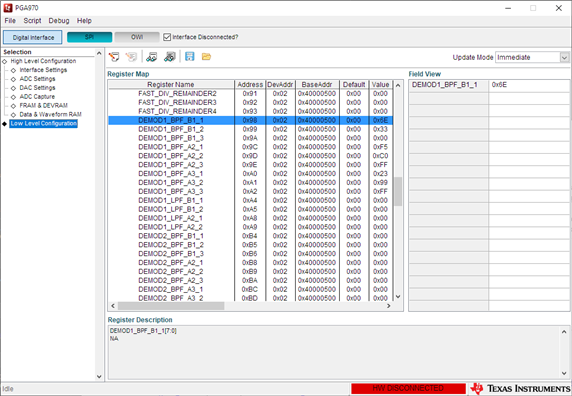The image size is (572, 396).
Task: Click the Default column header
Action: 354,85
